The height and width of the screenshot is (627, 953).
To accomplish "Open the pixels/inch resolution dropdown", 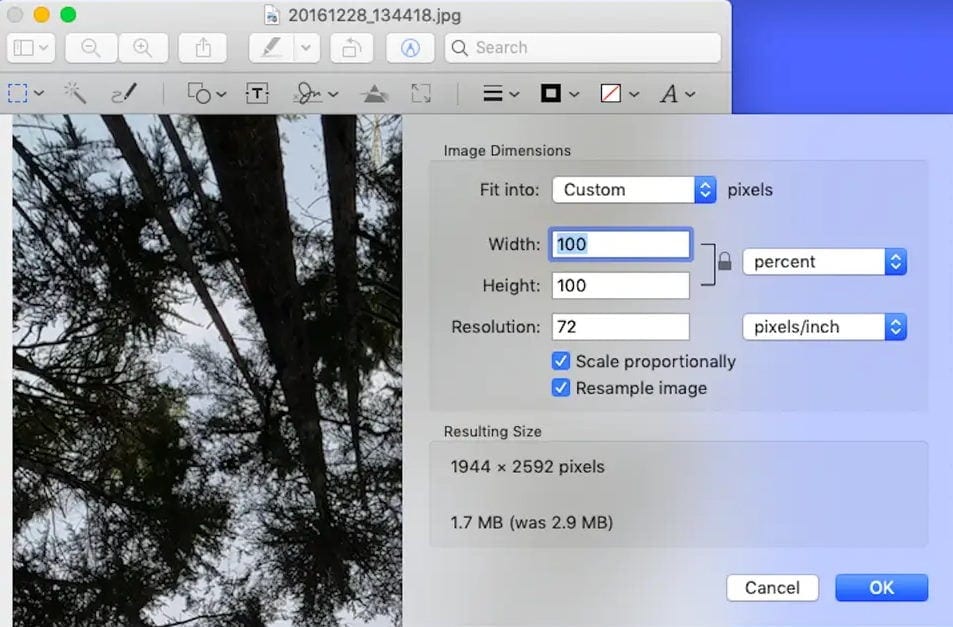I will click(824, 326).
